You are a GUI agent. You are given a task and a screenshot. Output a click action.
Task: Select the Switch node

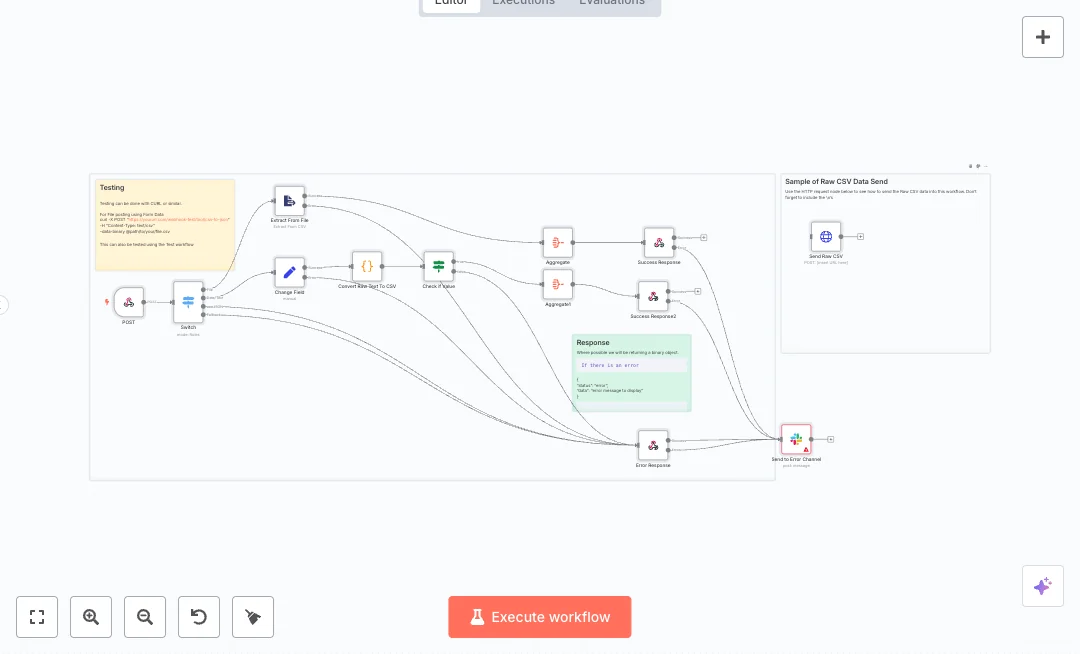pos(188,301)
